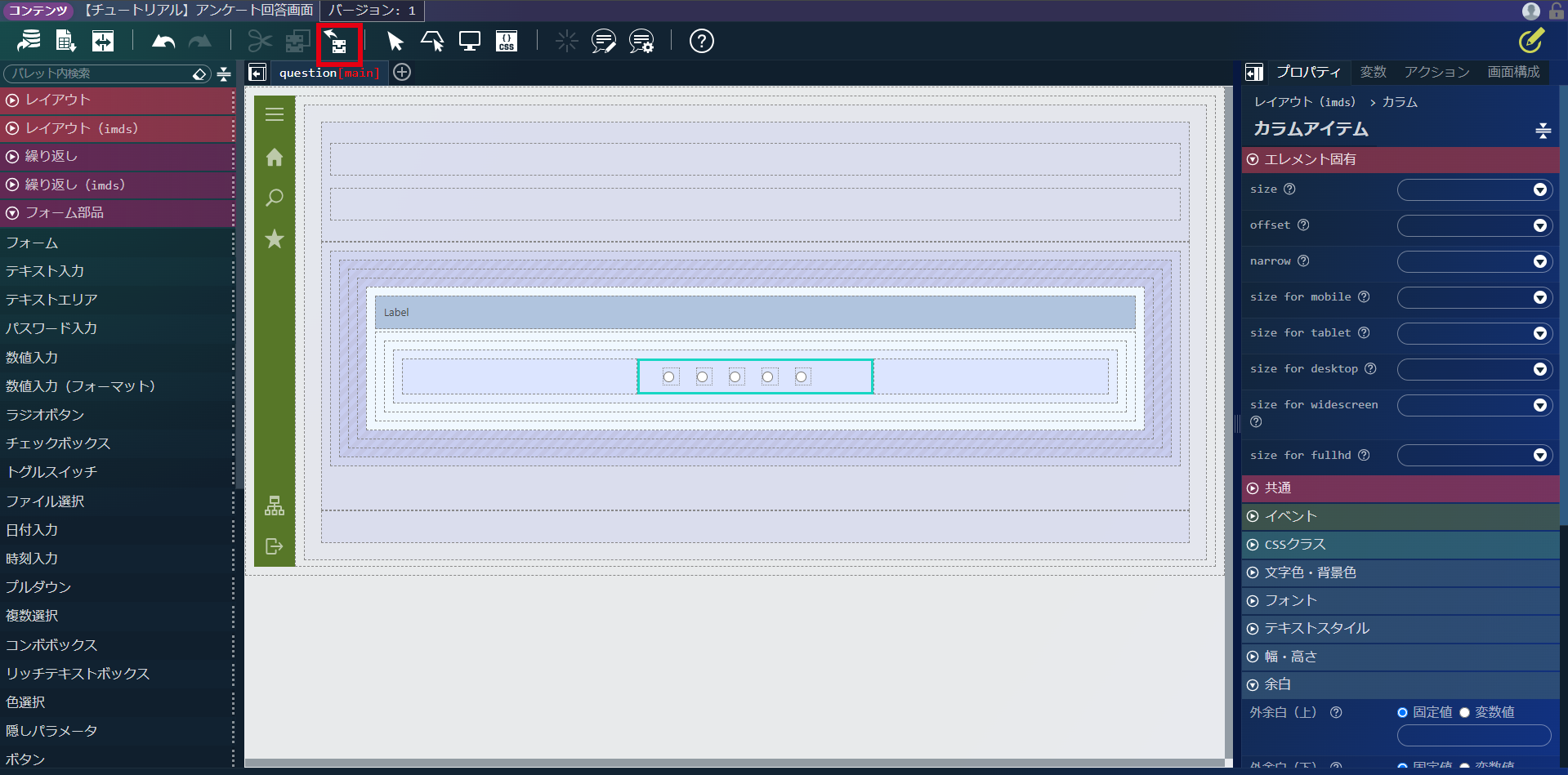The image size is (1568, 775).
Task: Click the star icon in canvas sidebar
Action: 275,238
